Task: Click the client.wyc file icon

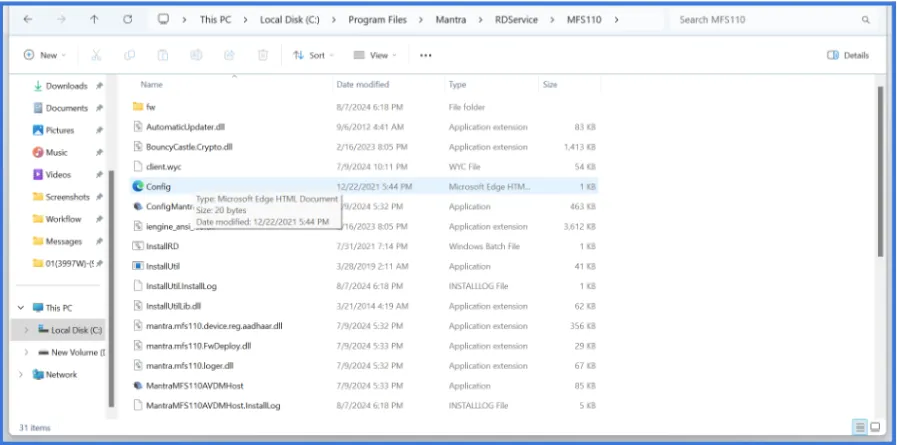Action: tap(137, 166)
